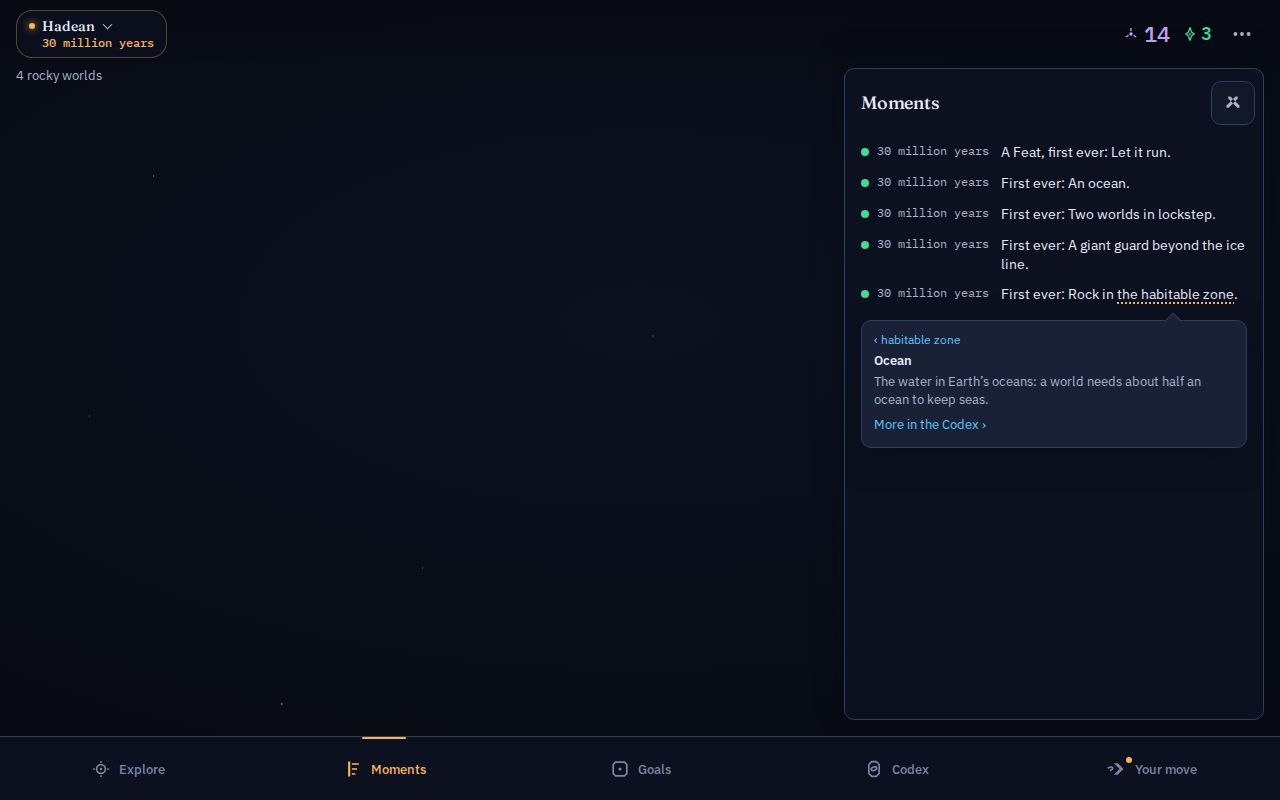Screen dimensions: 1280x800
Task: Click the green 3 counter icon
Action: coord(1190,34)
